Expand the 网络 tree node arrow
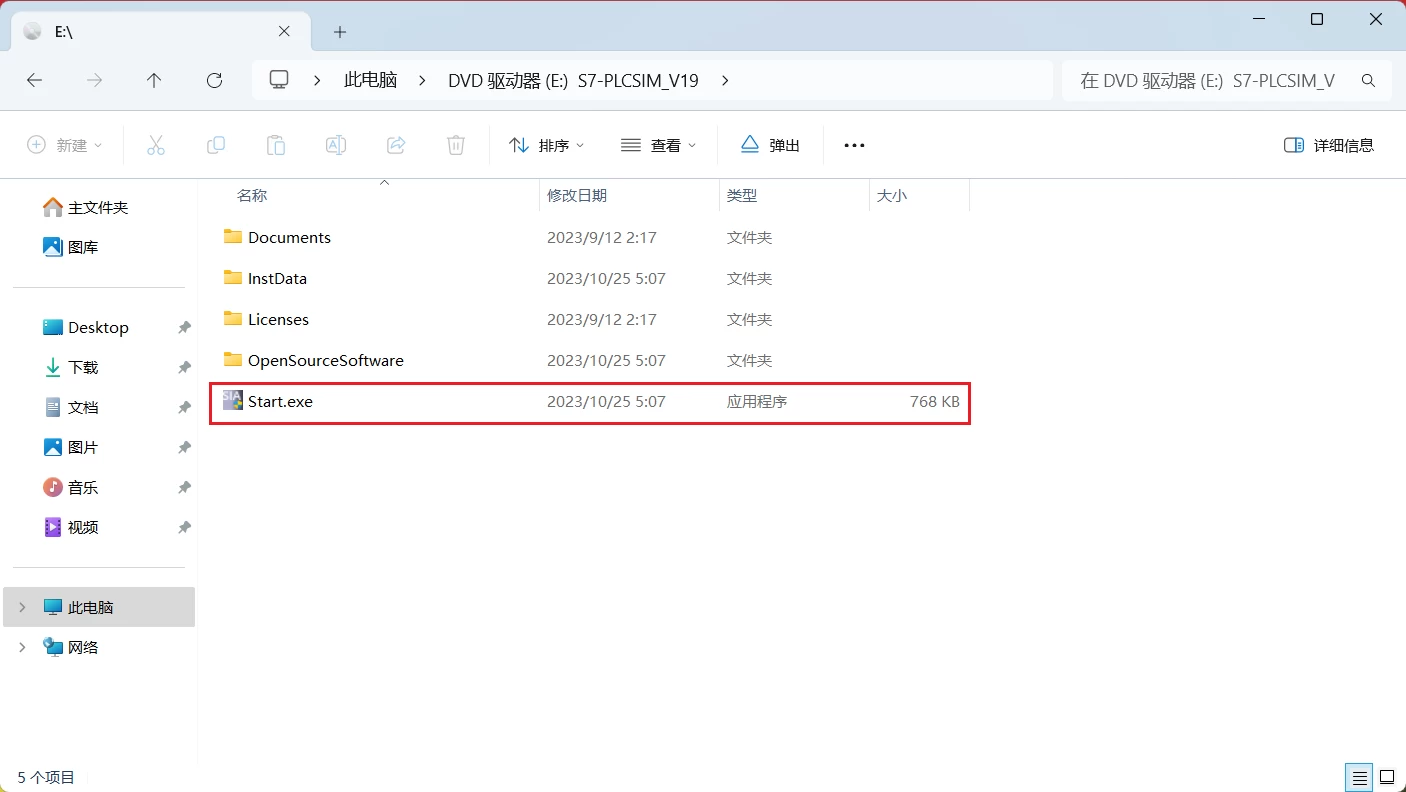 pos(22,647)
